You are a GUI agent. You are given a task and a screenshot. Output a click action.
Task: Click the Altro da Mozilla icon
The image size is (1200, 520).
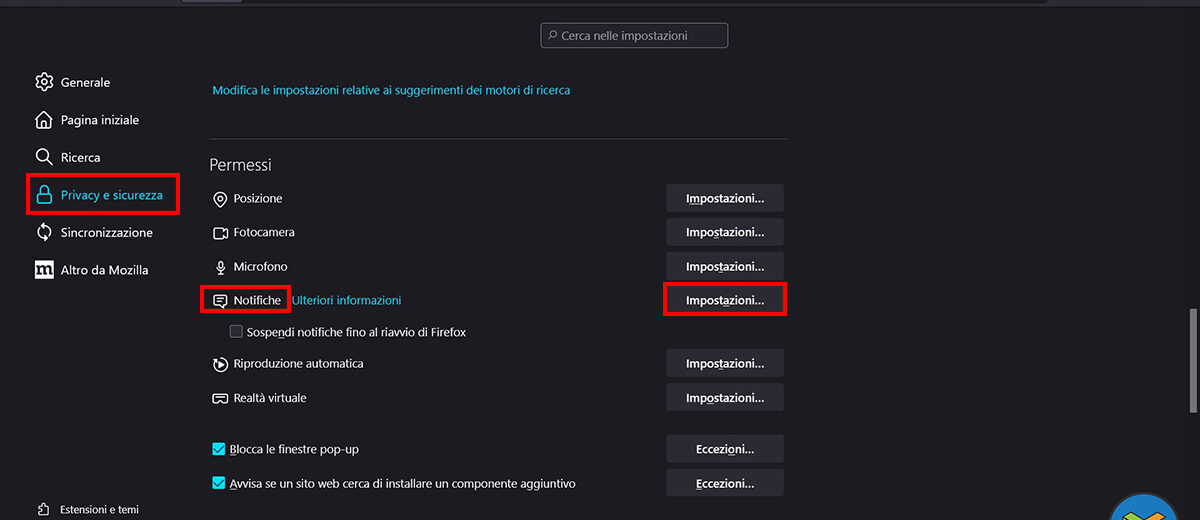click(44, 270)
